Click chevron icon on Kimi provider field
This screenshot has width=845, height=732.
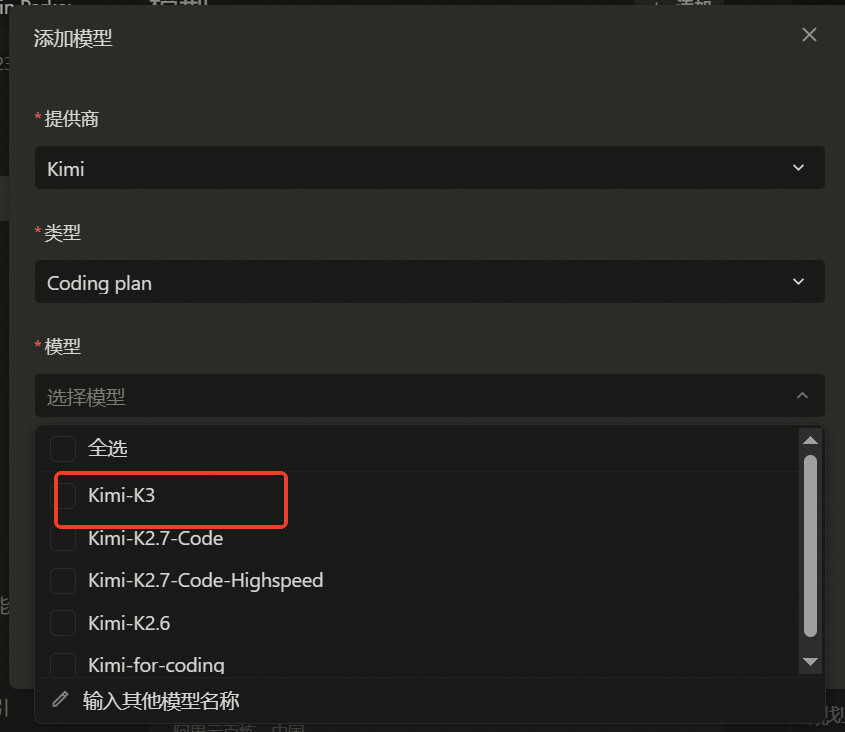pos(798,168)
